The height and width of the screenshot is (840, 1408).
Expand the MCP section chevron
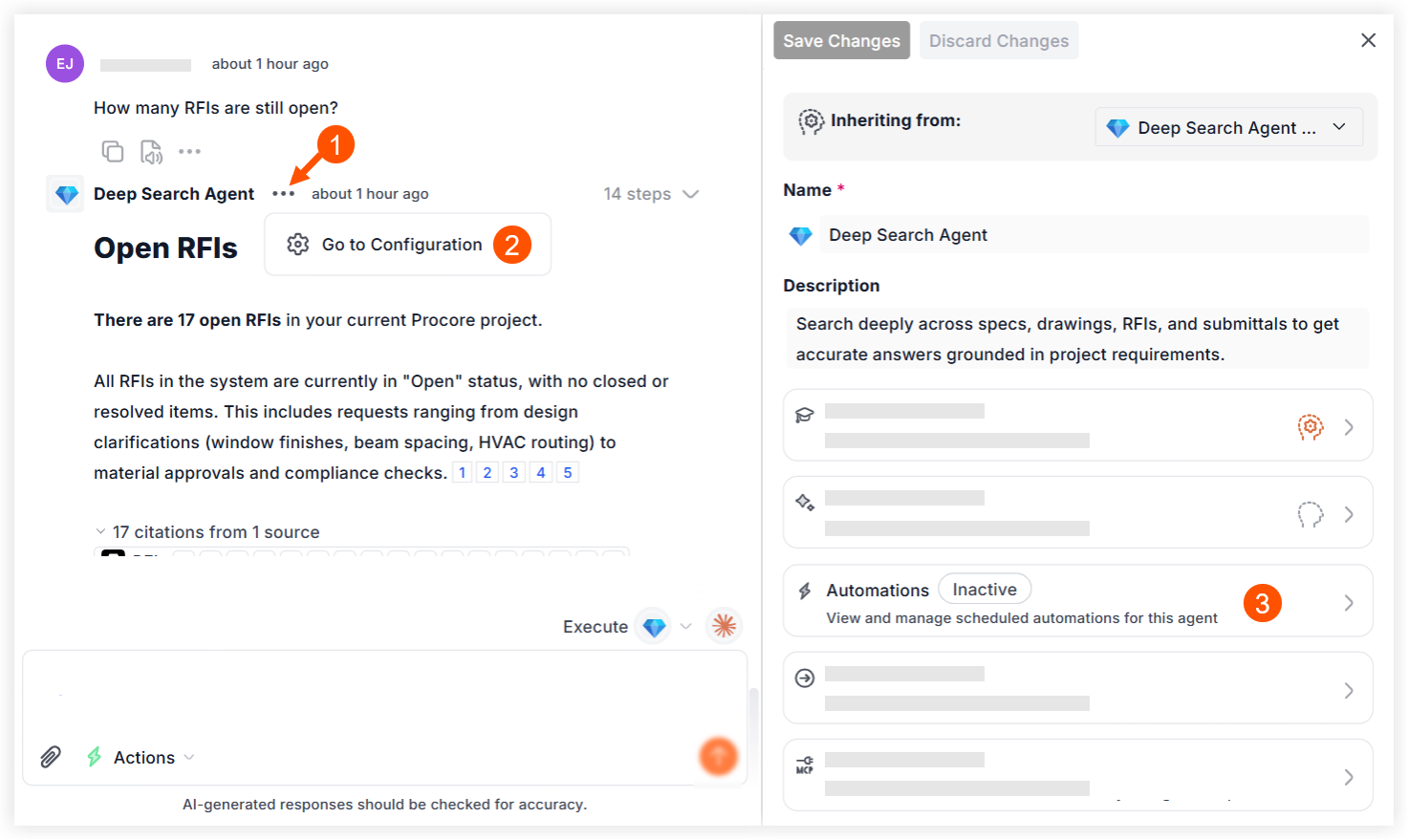(x=1349, y=777)
